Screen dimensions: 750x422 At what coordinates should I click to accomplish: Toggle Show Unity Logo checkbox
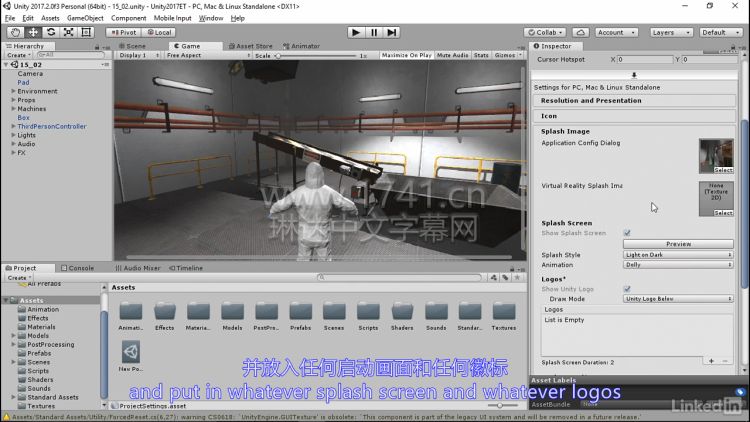pos(627,289)
